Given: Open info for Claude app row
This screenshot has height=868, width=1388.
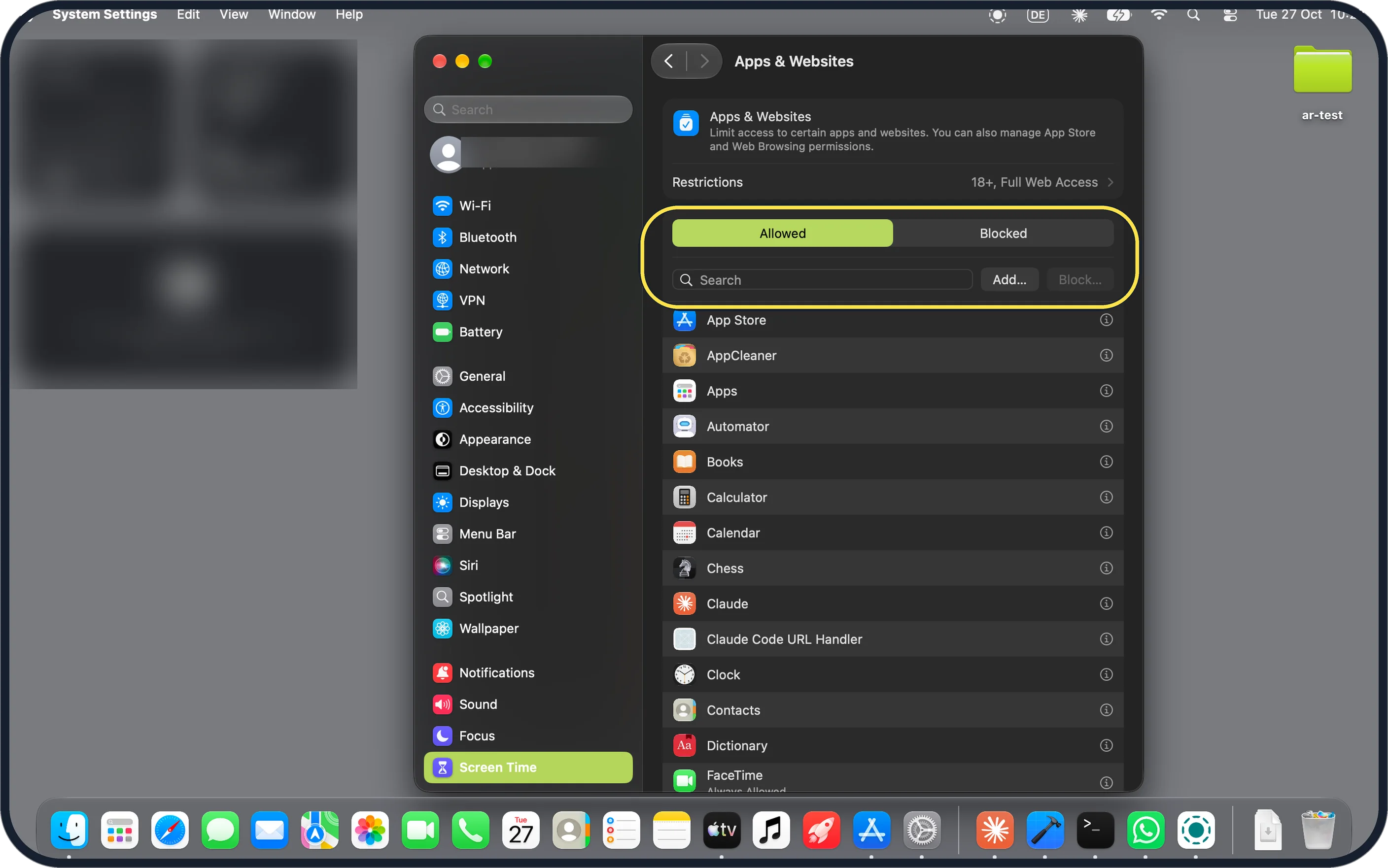Looking at the screenshot, I should click(x=1106, y=604).
